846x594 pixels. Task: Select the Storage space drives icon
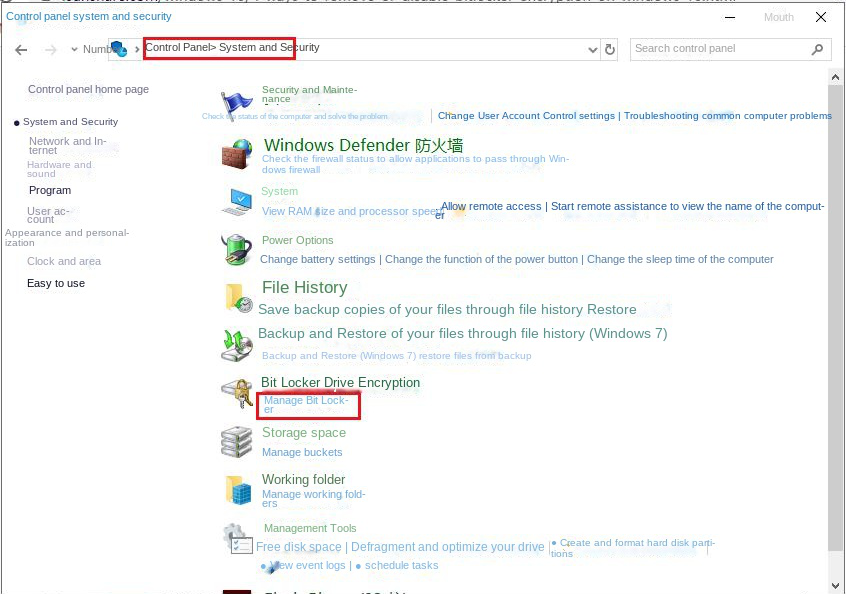coord(236,442)
